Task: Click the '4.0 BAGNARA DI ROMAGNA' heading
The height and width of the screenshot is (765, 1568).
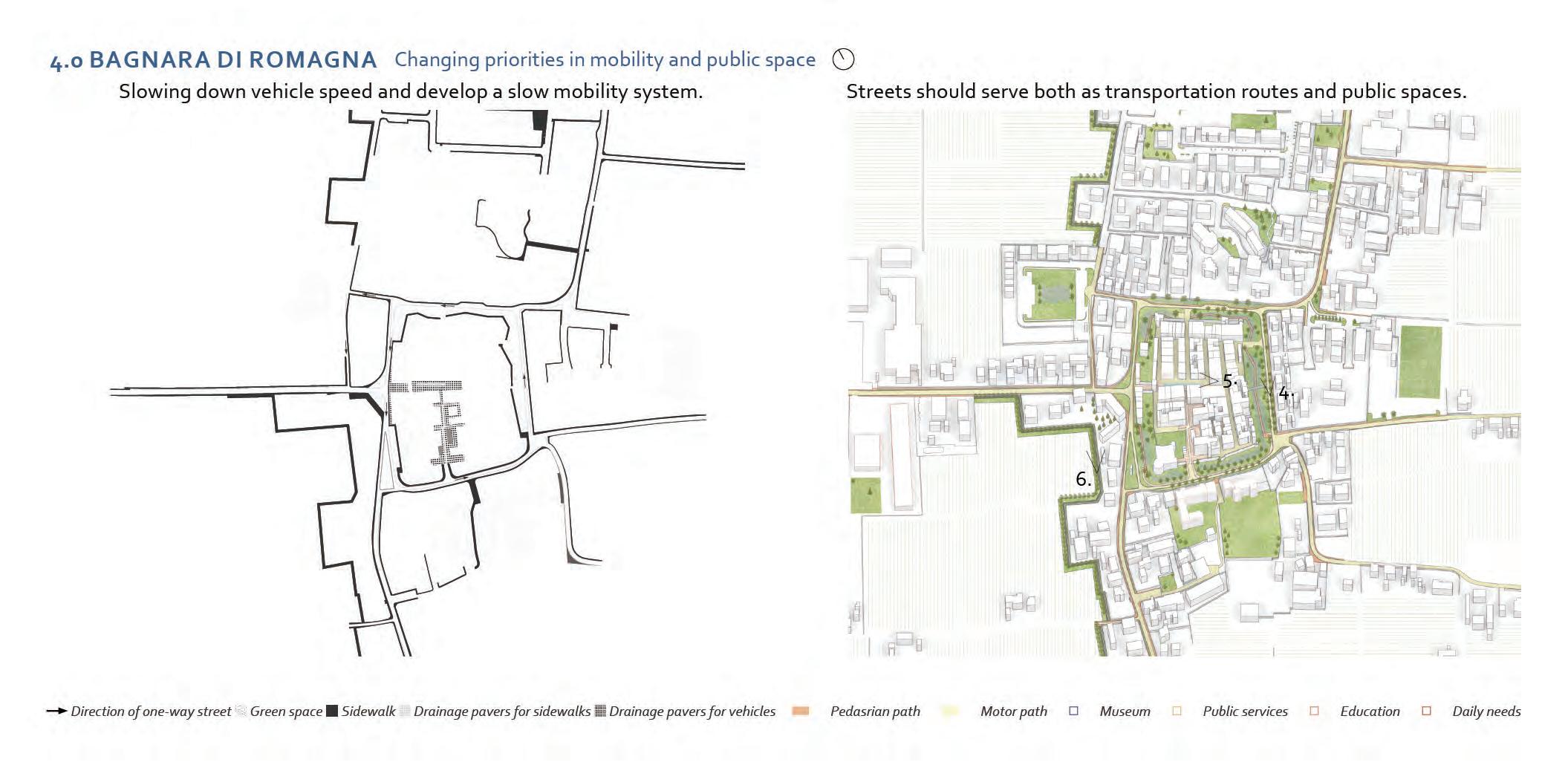Action: (213, 60)
